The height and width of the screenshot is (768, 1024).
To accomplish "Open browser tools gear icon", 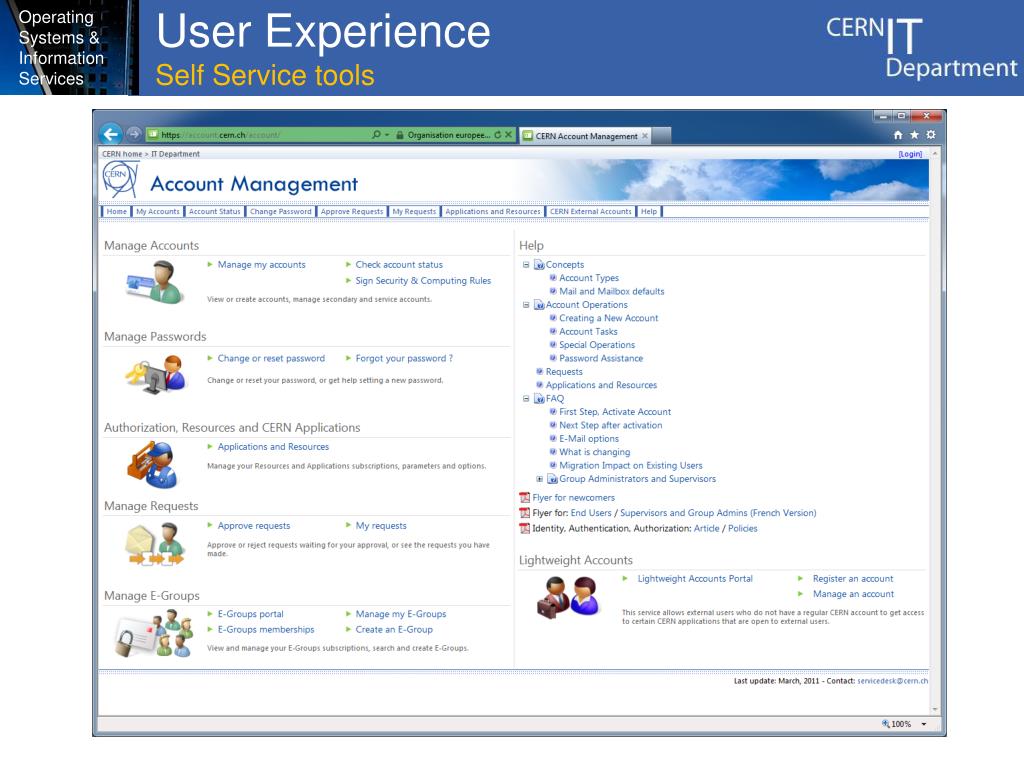I will (931, 135).
